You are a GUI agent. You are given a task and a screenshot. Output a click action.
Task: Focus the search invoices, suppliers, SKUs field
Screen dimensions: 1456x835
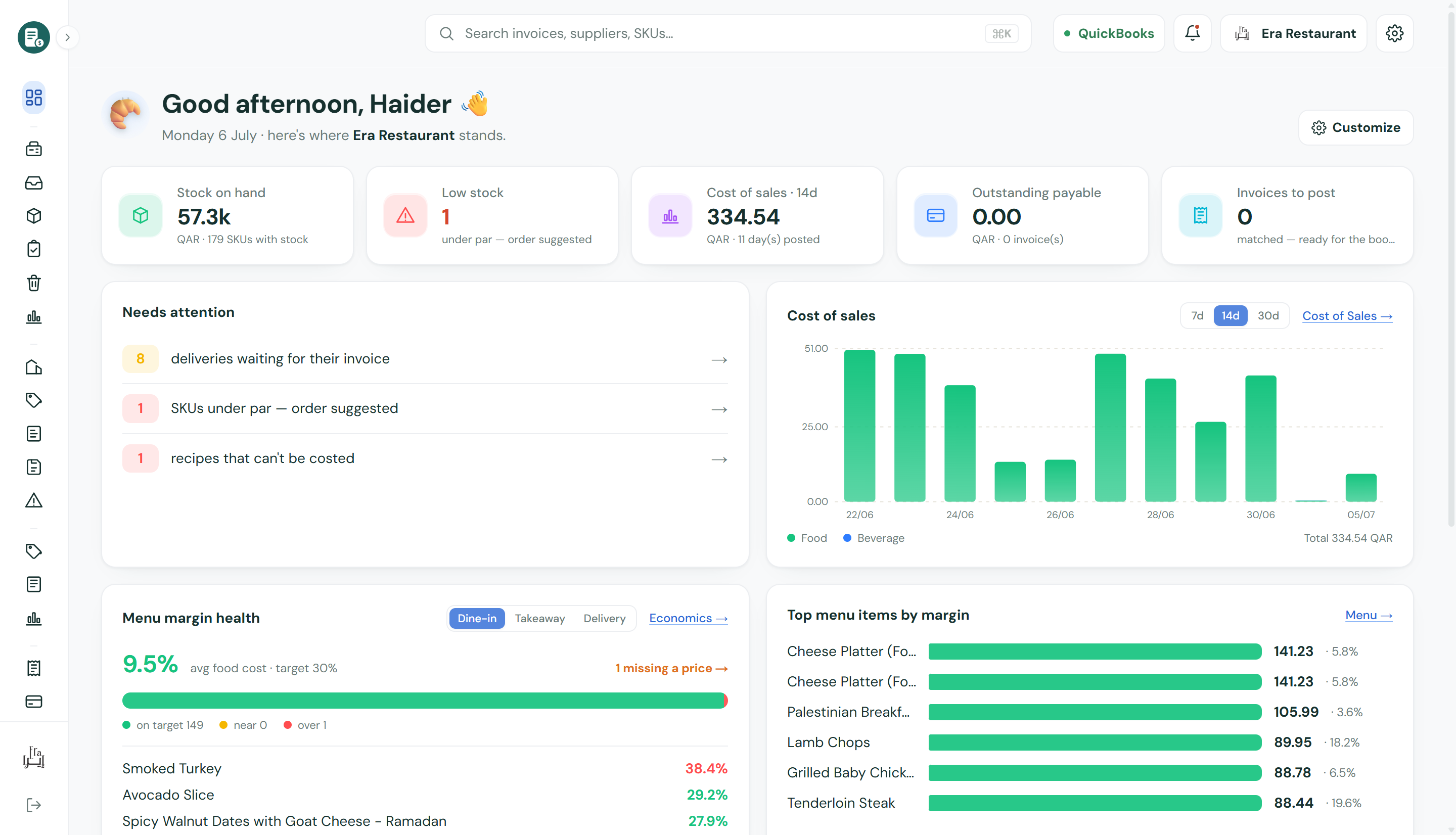[727, 33]
